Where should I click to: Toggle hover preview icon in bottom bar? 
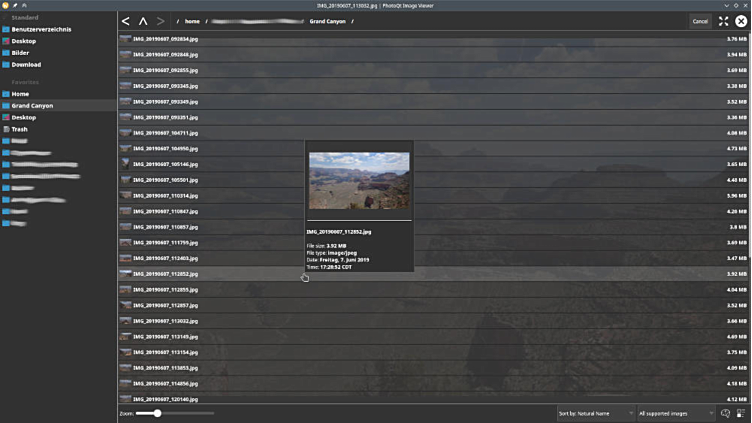(x=725, y=413)
